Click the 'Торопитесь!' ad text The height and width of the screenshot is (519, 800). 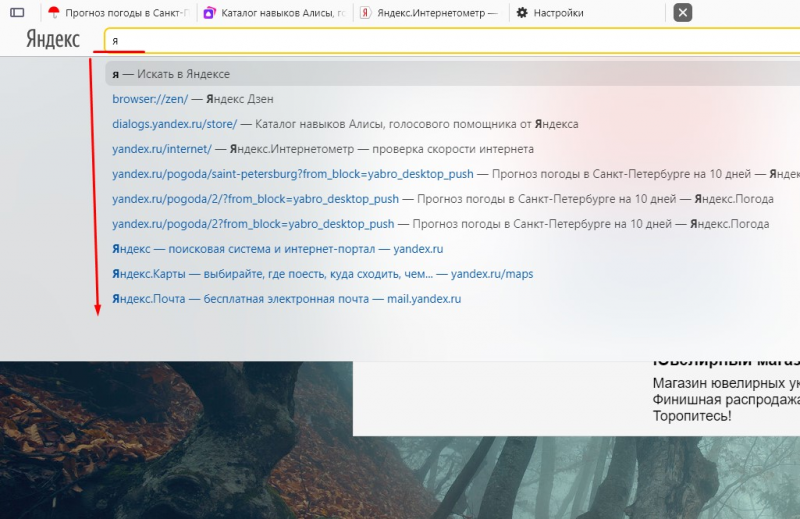click(692, 415)
